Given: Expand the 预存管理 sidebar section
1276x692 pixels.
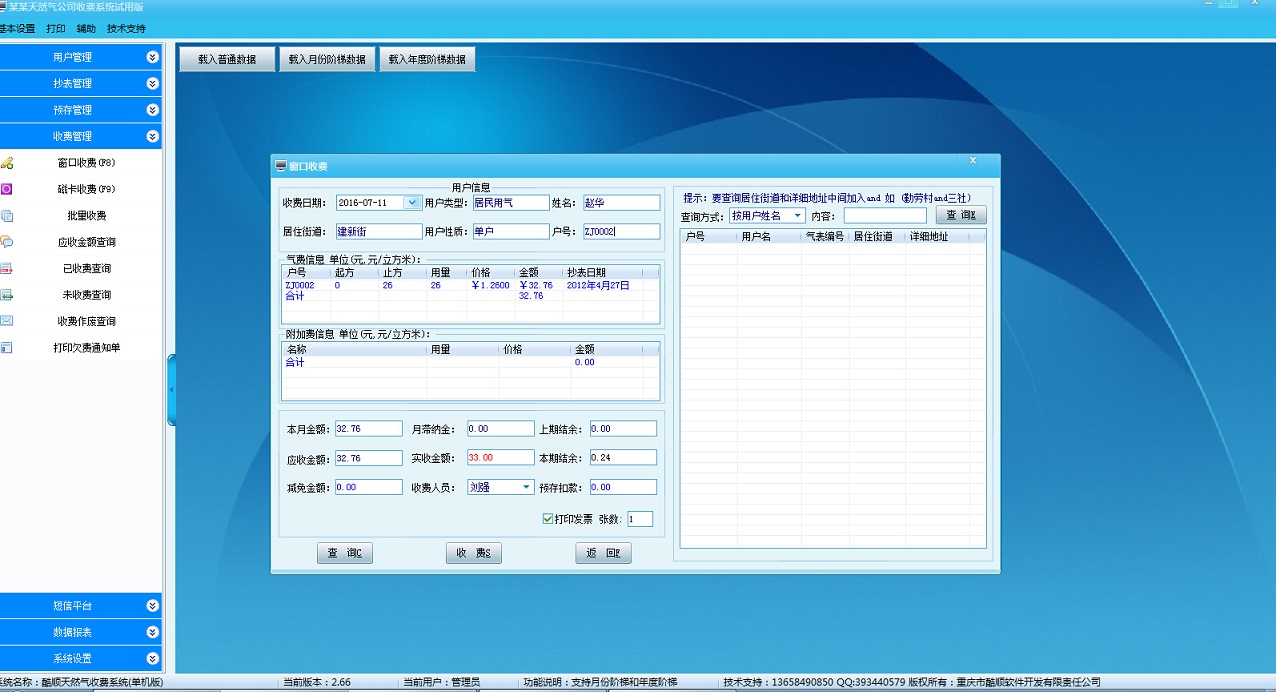Looking at the screenshot, I should point(152,110).
